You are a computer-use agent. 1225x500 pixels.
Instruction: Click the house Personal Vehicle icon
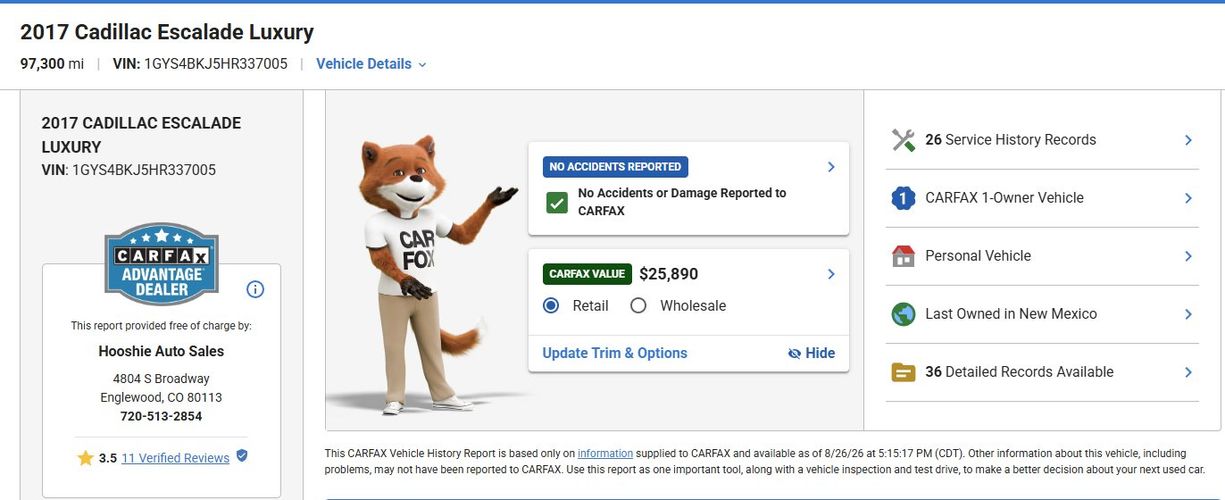tap(903, 256)
